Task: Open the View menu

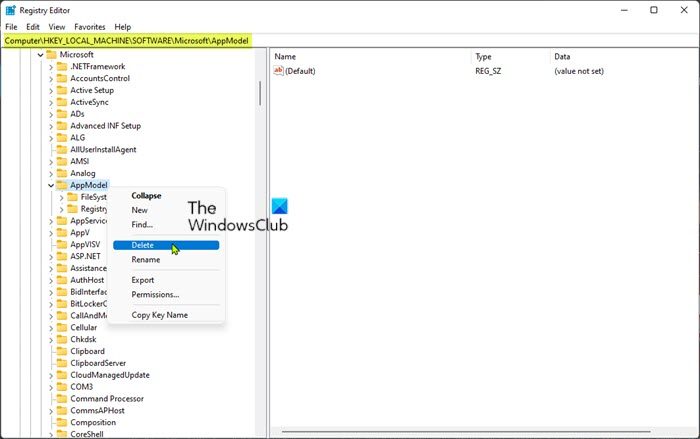Action: tap(57, 27)
